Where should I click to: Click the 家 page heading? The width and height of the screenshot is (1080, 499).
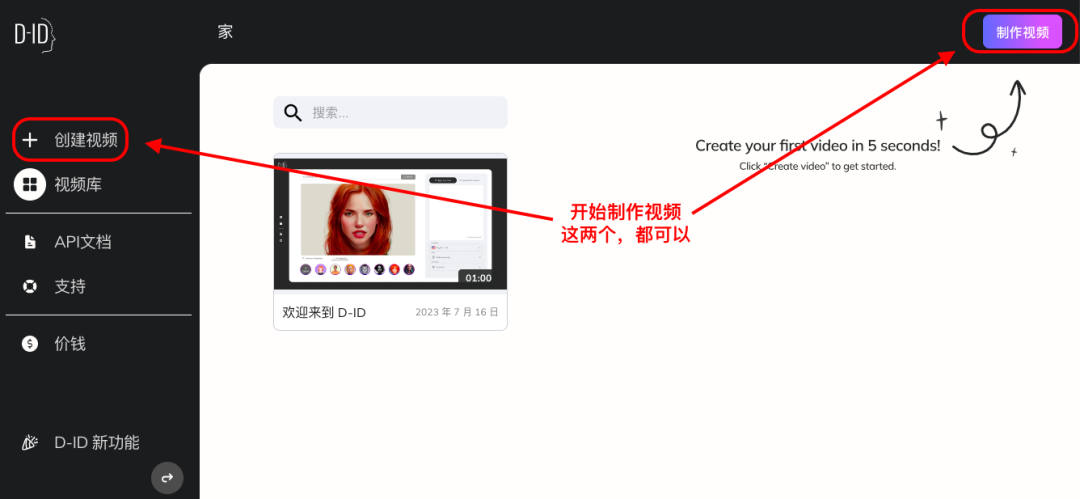(225, 32)
